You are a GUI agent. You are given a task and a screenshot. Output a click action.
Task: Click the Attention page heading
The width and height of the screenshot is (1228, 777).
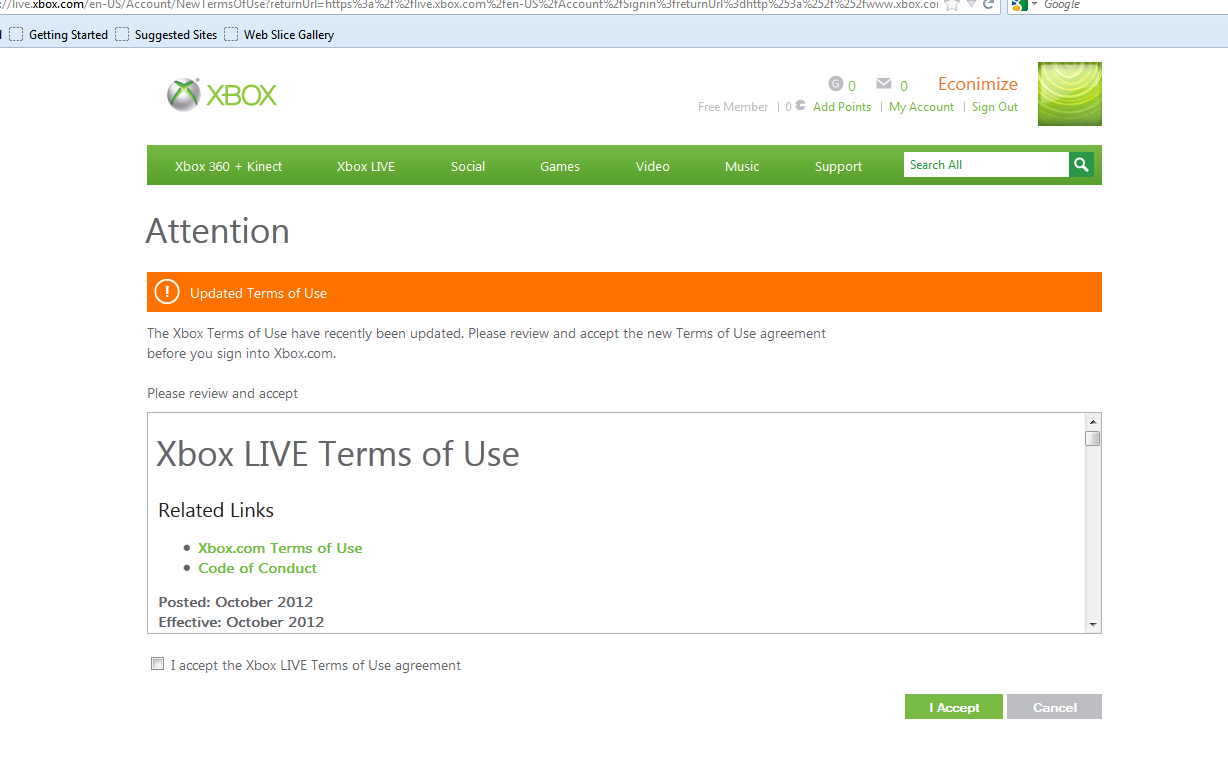pyautogui.click(x=218, y=231)
